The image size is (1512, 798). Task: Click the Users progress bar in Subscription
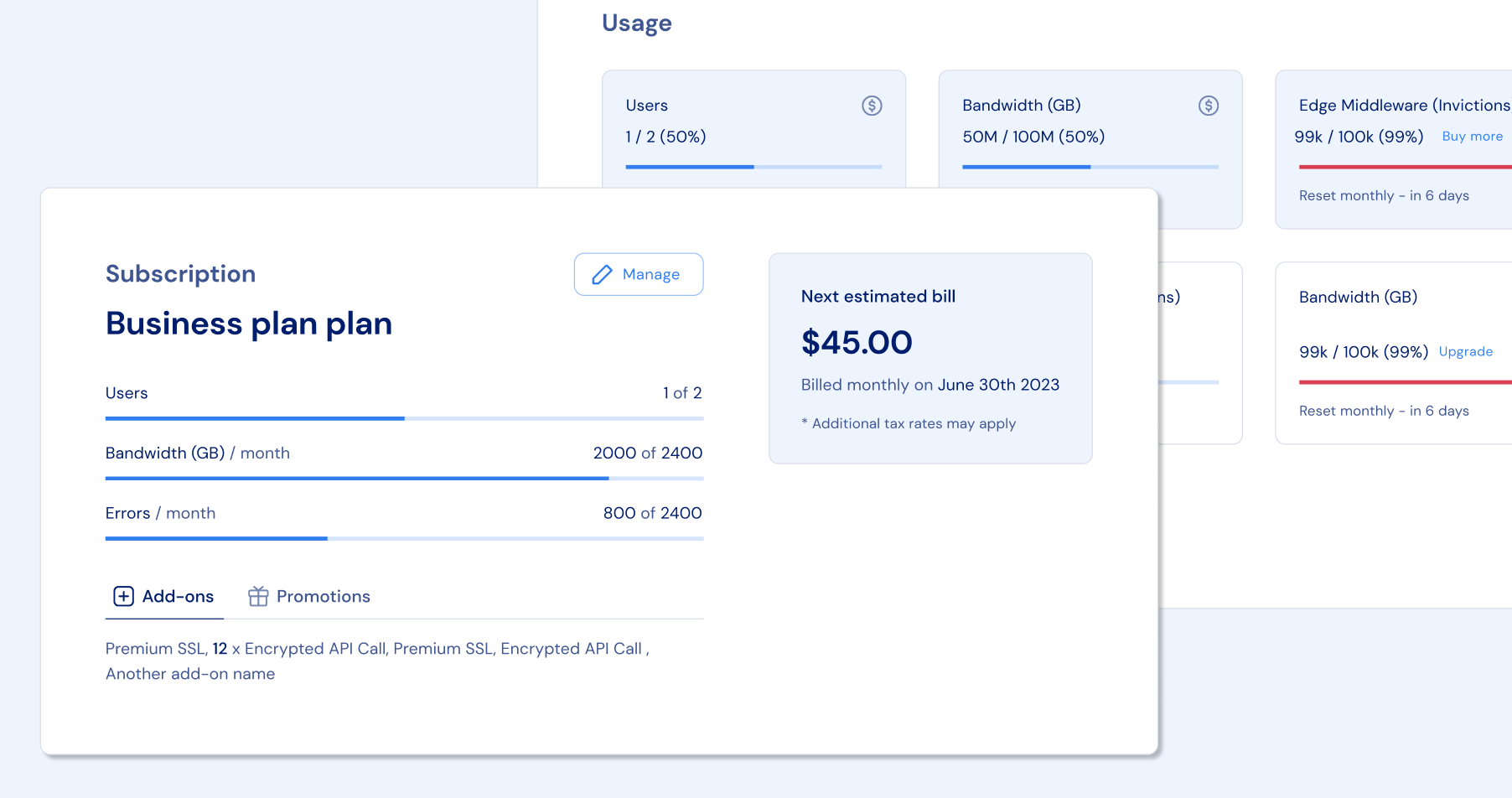point(404,418)
